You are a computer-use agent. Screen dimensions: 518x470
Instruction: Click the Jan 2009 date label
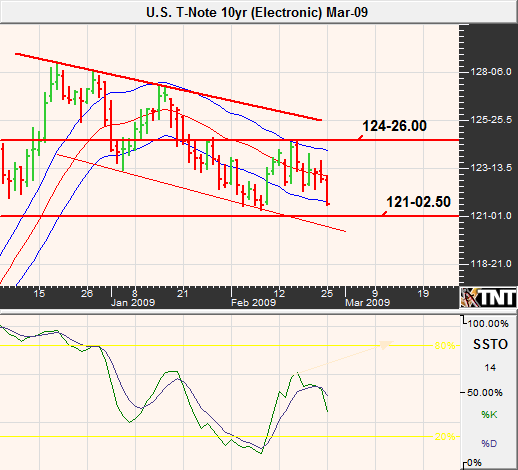133,303
